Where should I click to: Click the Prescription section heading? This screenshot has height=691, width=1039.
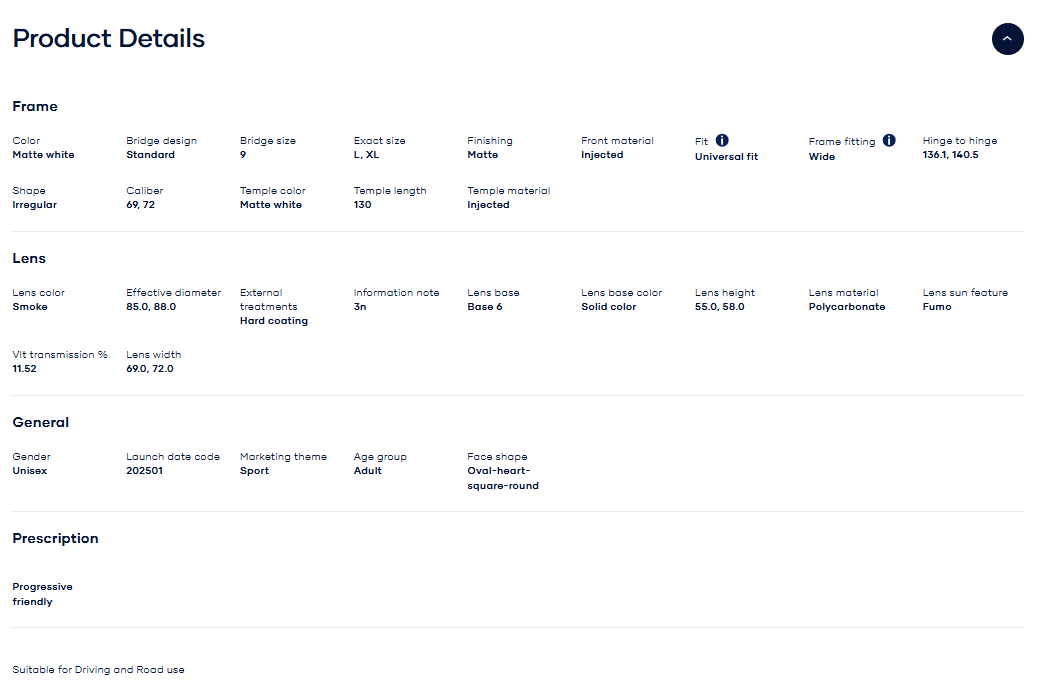pos(55,538)
